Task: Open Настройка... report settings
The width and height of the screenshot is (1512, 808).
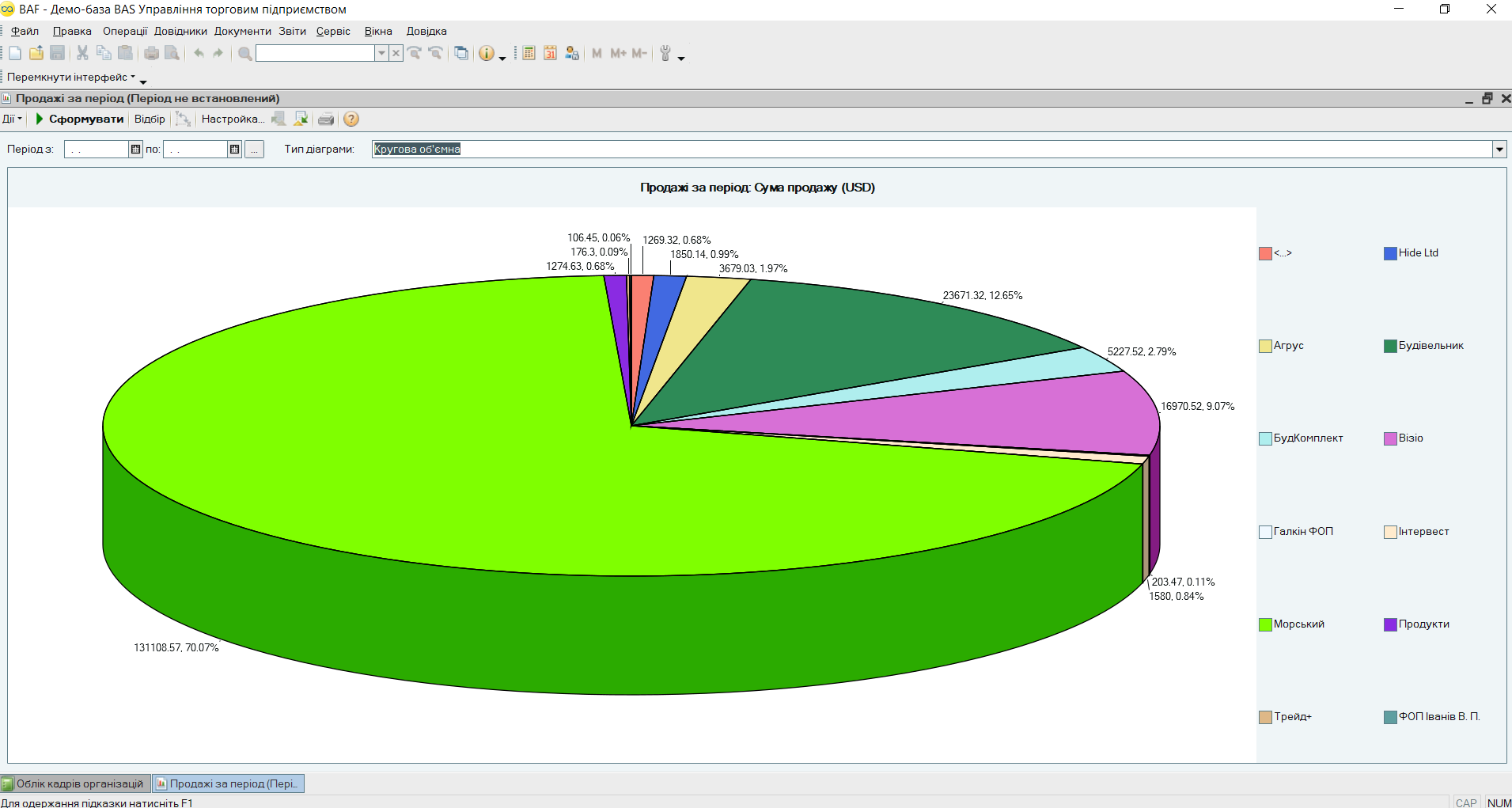Action: pos(233,119)
